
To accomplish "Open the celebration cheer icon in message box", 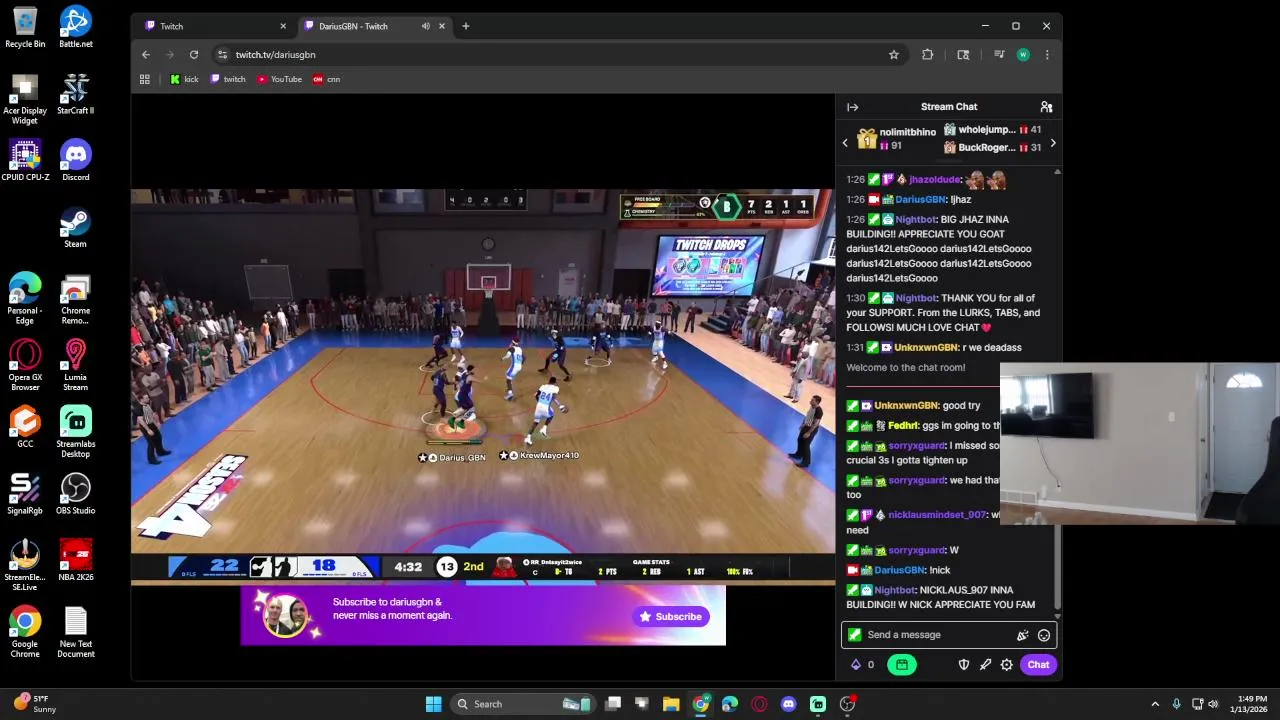I will tap(1022, 635).
